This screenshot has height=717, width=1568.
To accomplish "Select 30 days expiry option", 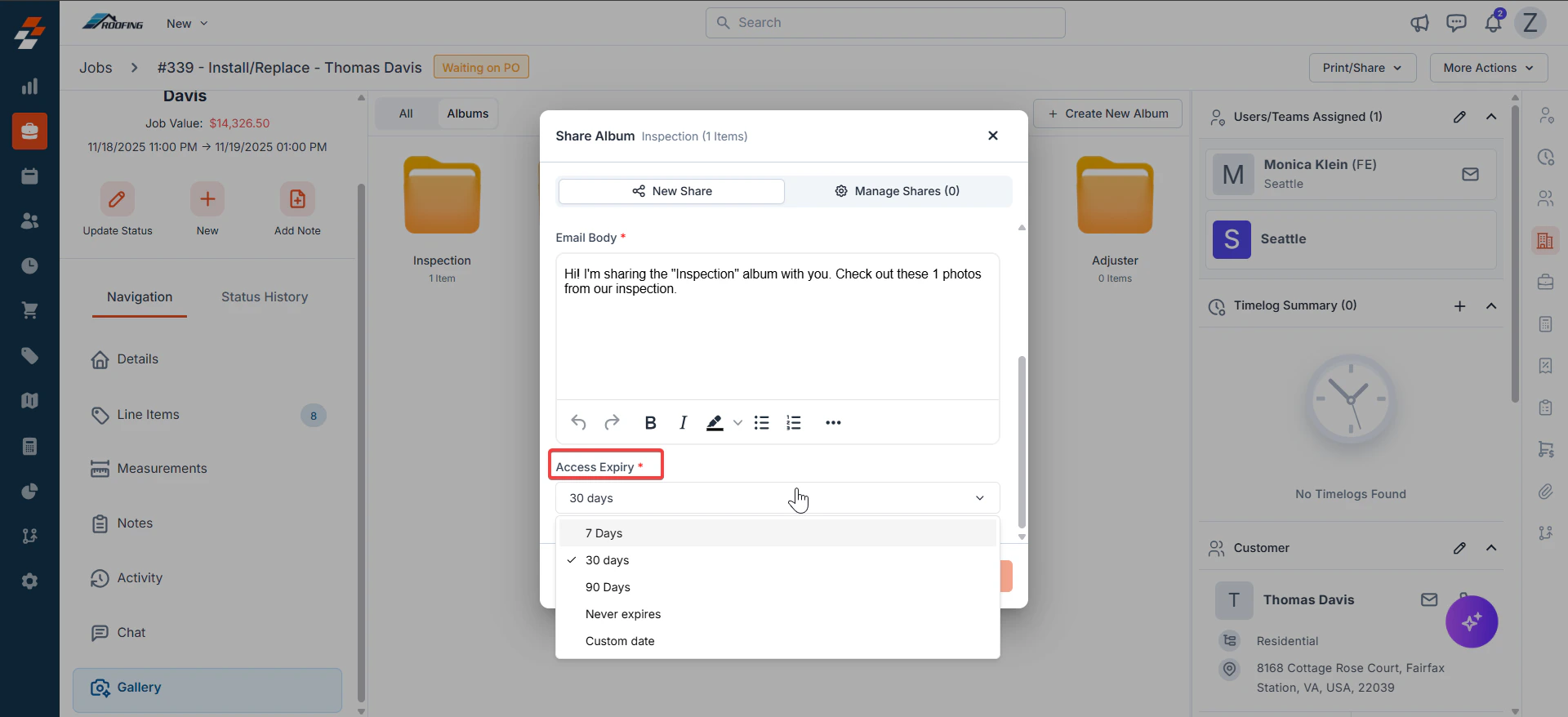I will click(x=777, y=560).
